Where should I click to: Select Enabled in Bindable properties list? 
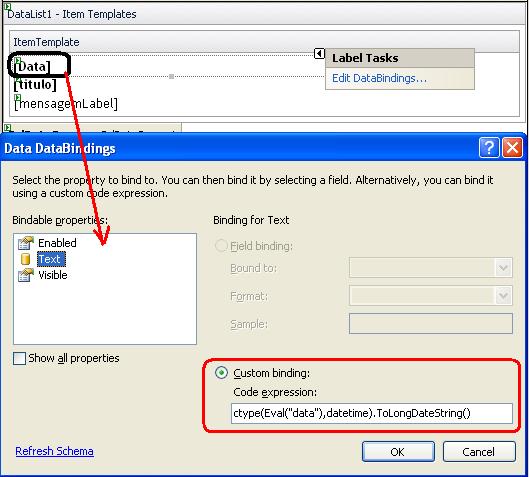(57, 243)
